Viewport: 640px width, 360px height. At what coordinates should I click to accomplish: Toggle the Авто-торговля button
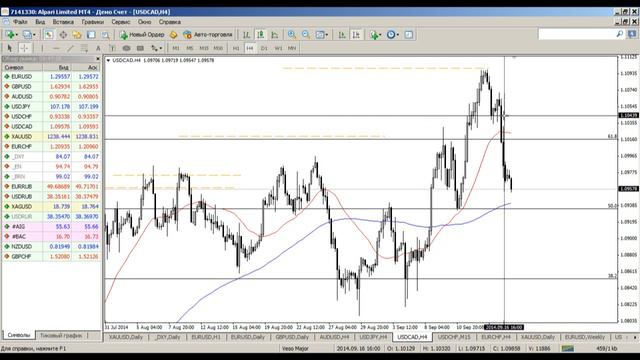208,35
